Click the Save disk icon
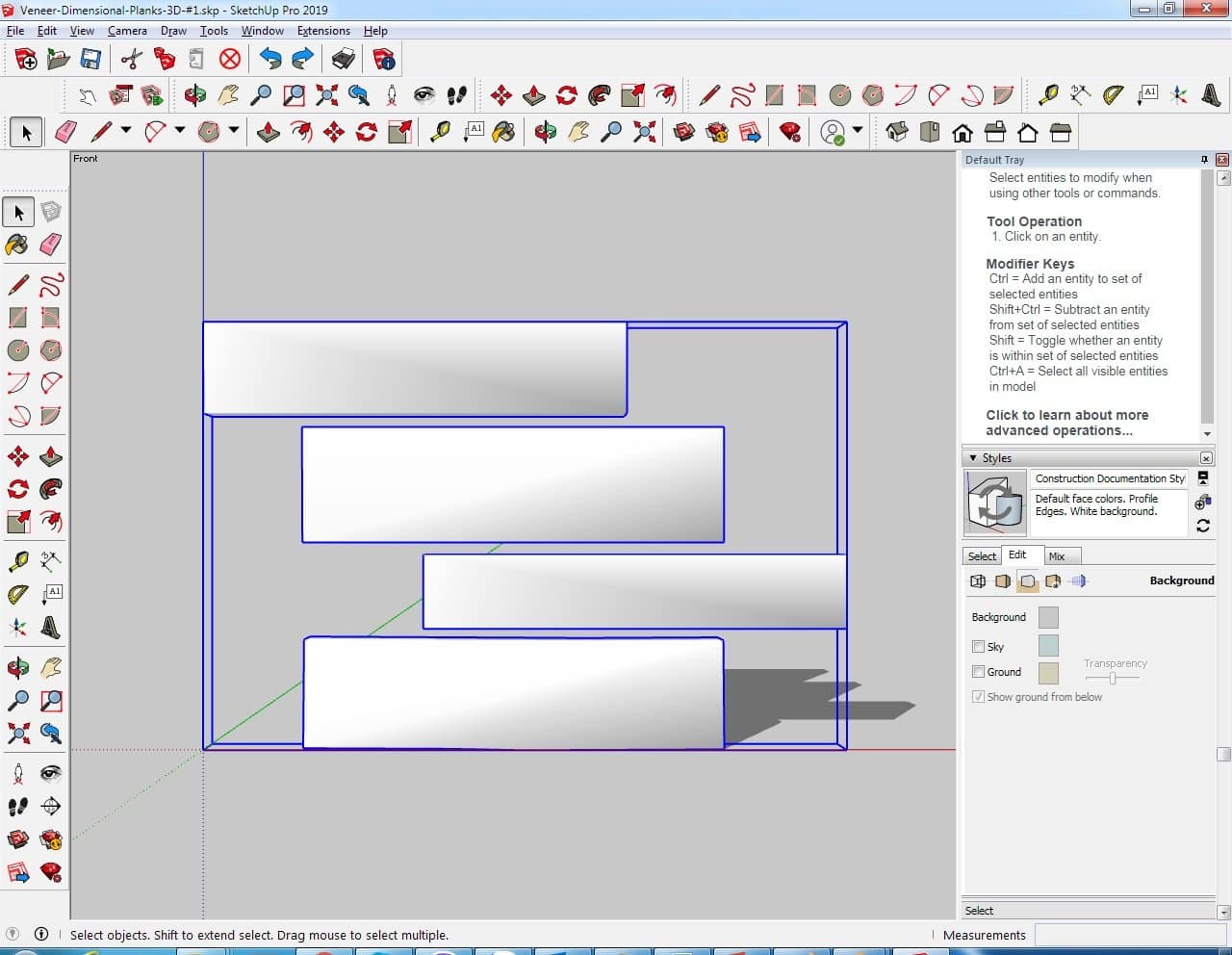 (90, 60)
